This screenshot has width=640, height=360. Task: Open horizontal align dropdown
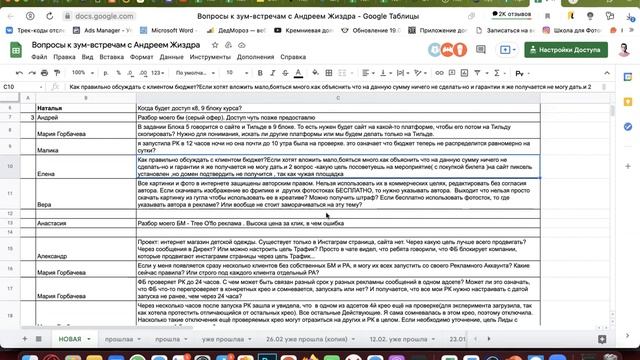[368, 73]
